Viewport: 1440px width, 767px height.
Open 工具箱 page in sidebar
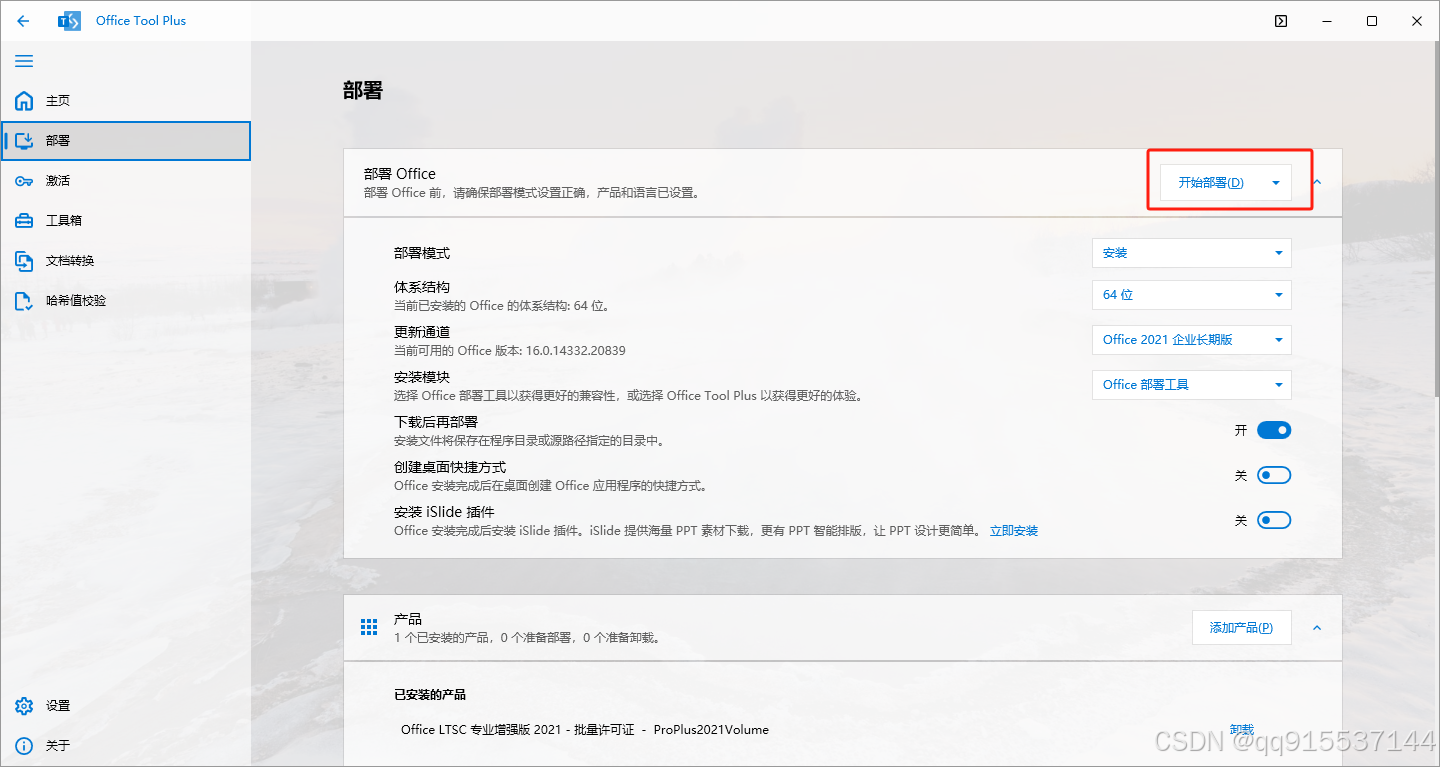(126, 221)
